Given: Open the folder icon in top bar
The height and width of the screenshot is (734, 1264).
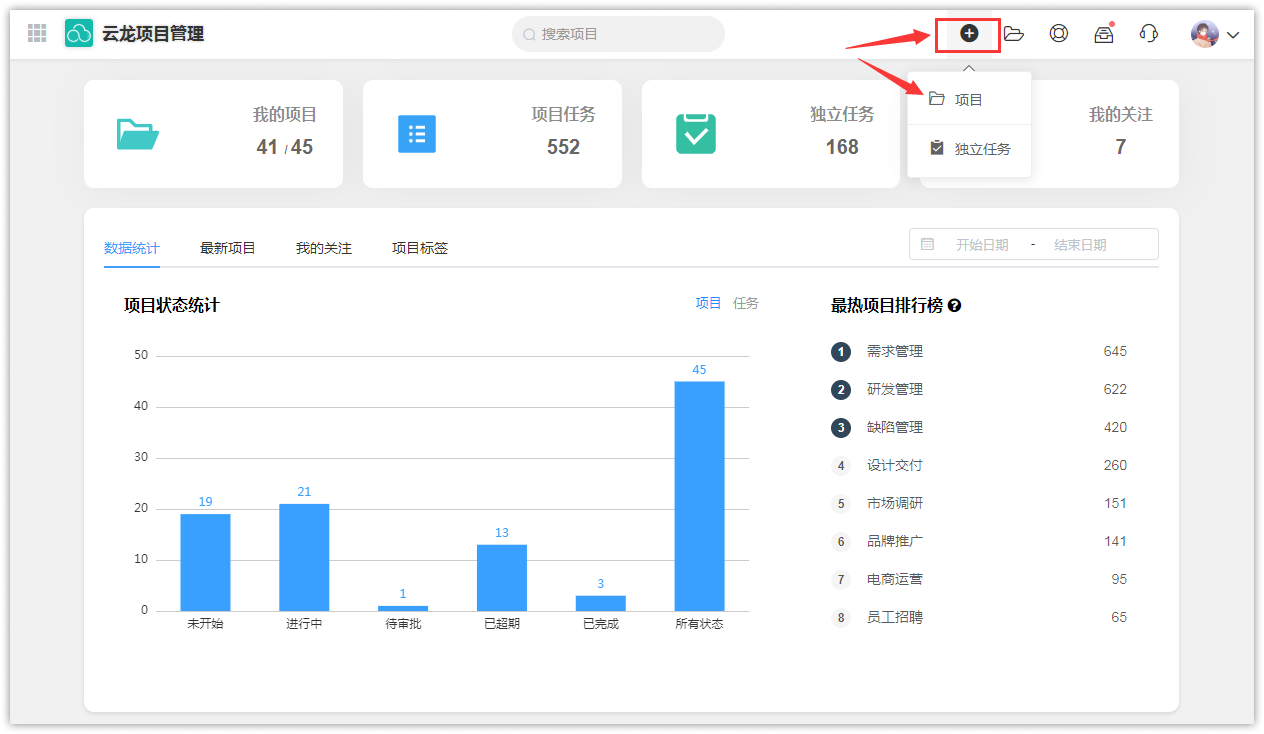Looking at the screenshot, I should [x=1013, y=34].
